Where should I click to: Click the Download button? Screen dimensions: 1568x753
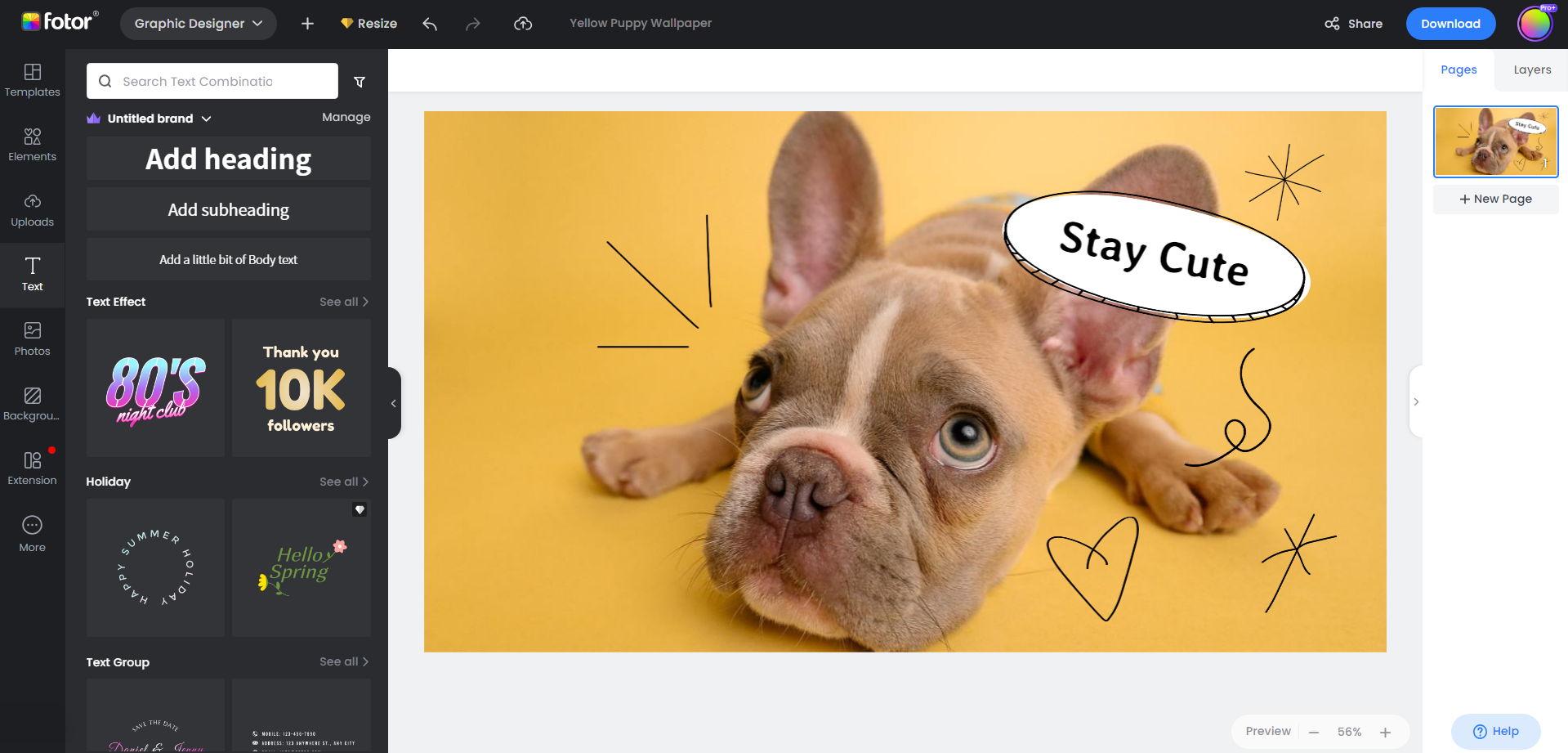pos(1450,24)
